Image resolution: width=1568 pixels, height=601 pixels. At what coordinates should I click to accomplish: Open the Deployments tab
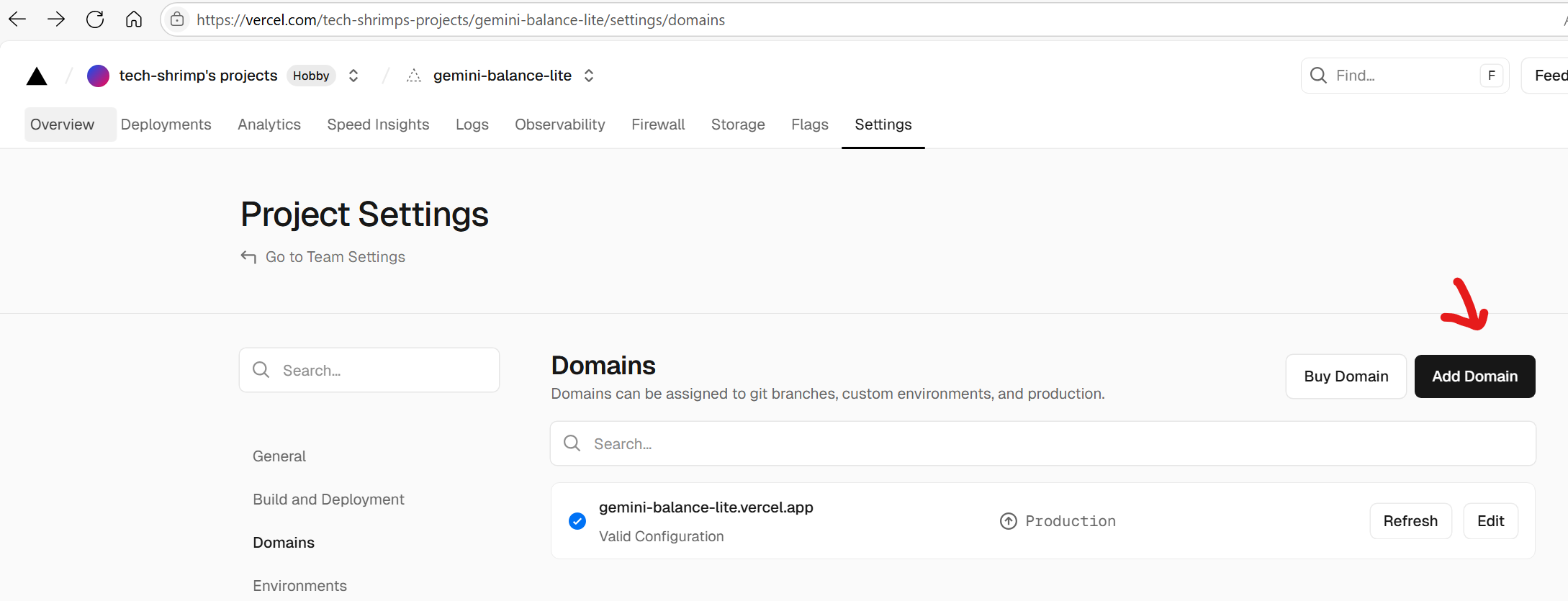pyautogui.click(x=166, y=125)
